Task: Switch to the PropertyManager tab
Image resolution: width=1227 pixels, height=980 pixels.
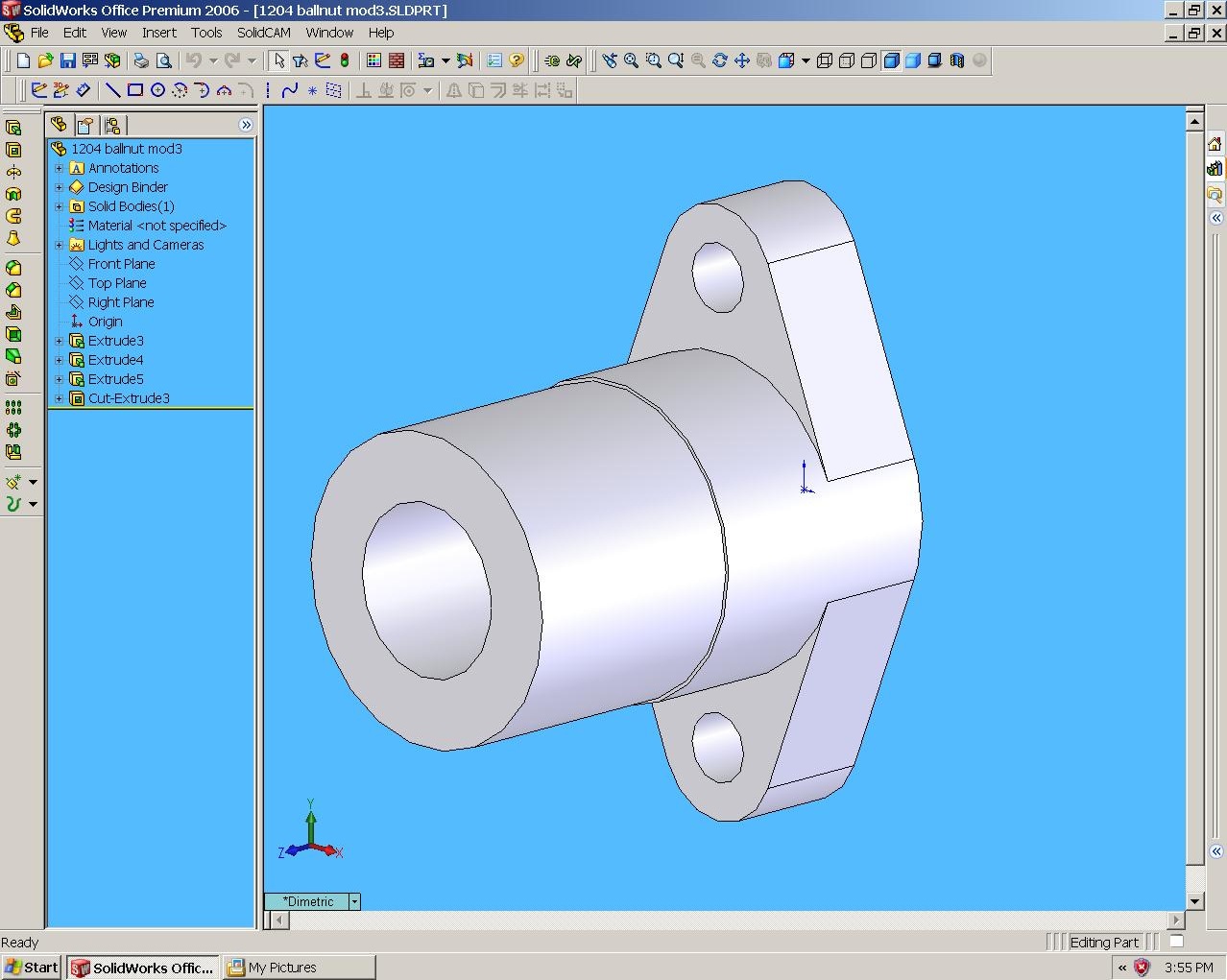Action: pyautogui.click(x=85, y=125)
